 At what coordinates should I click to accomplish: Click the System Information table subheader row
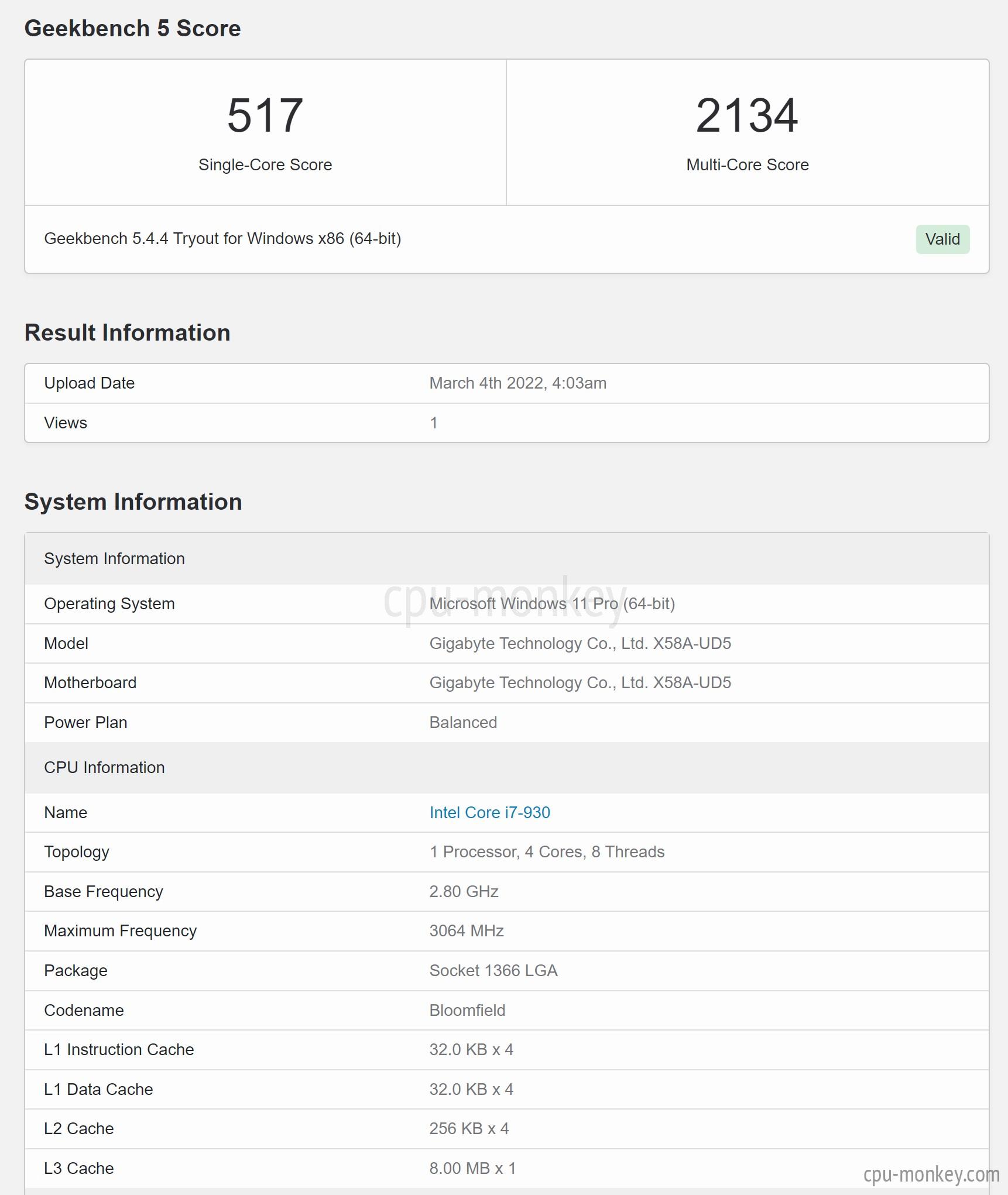pos(506,558)
